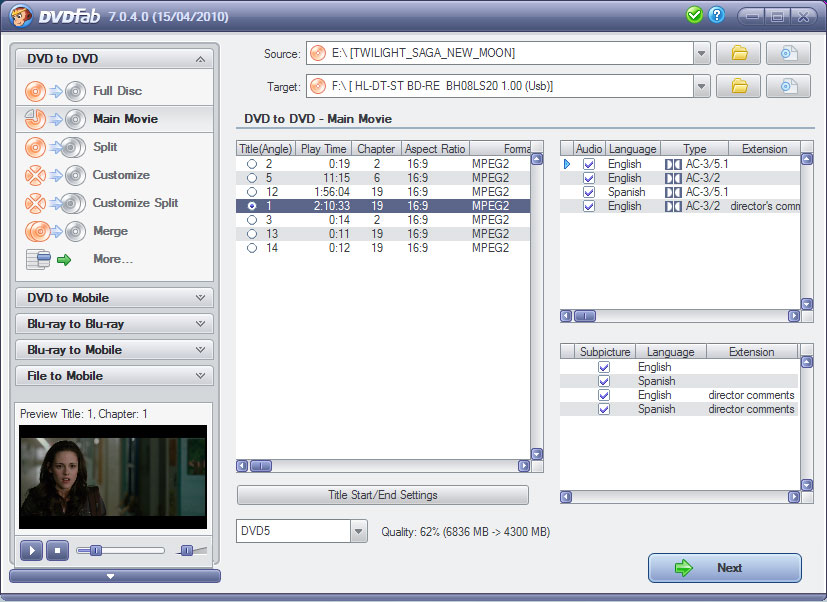Browse source folder with yellow folder icon
This screenshot has width=827, height=602.
pos(738,53)
